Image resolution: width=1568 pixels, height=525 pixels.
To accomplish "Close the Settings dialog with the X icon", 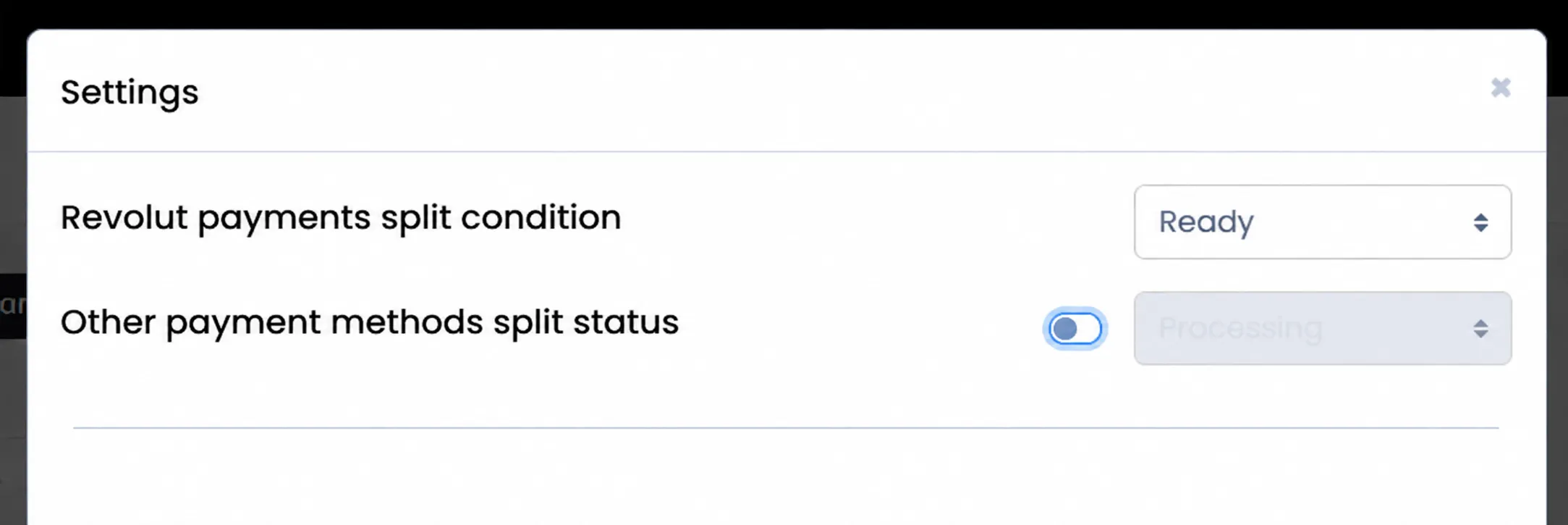I will coord(1501,88).
